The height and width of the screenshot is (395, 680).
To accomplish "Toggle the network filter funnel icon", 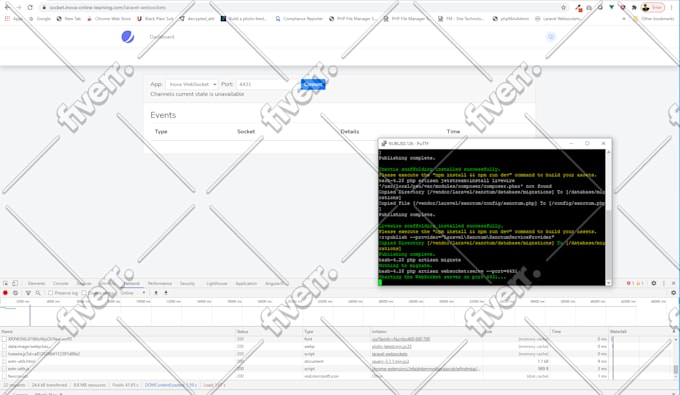I will point(28,293).
